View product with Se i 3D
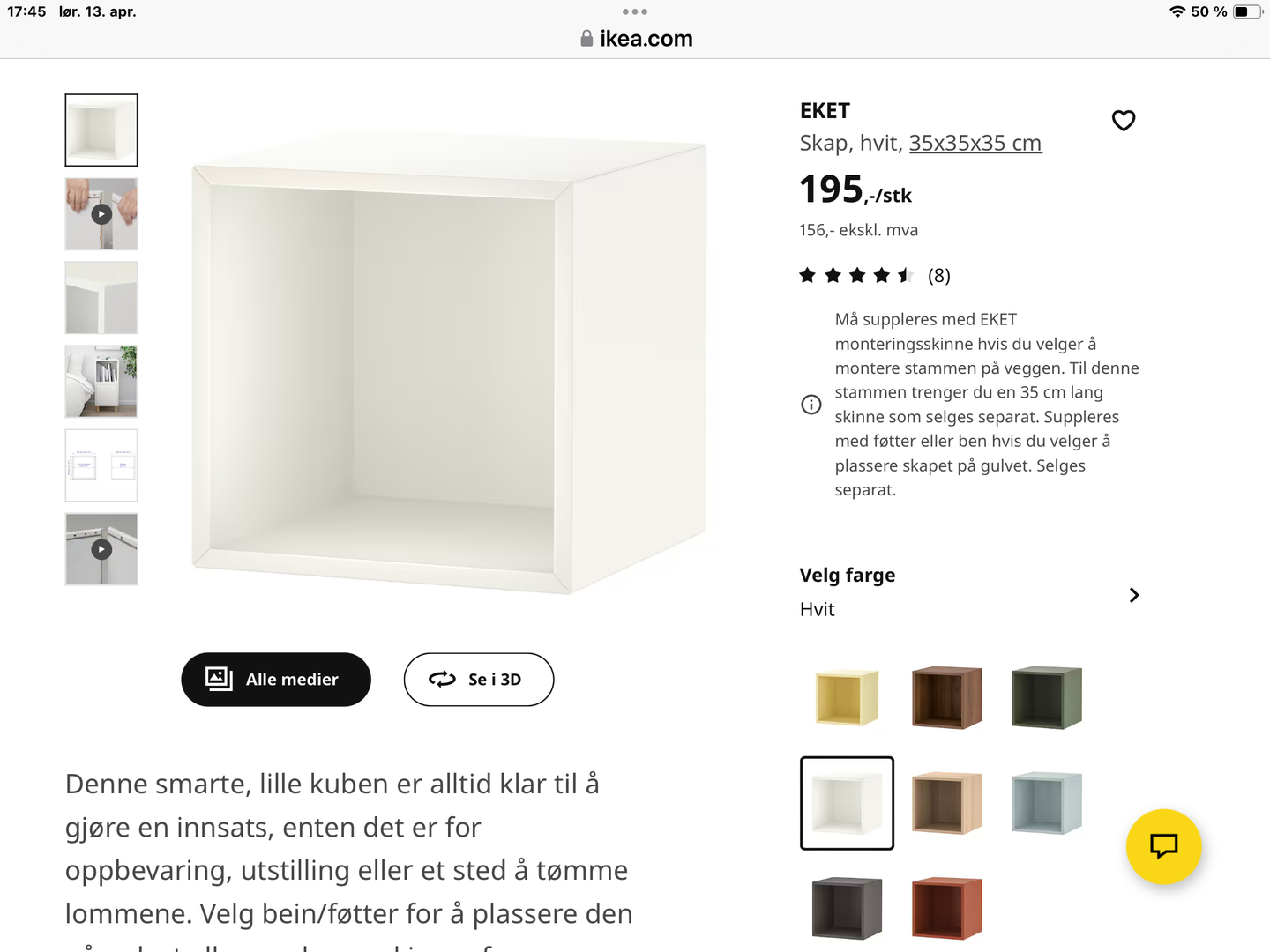Viewport: 1270px width, 952px height. pyautogui.click(x=479, y=680)
